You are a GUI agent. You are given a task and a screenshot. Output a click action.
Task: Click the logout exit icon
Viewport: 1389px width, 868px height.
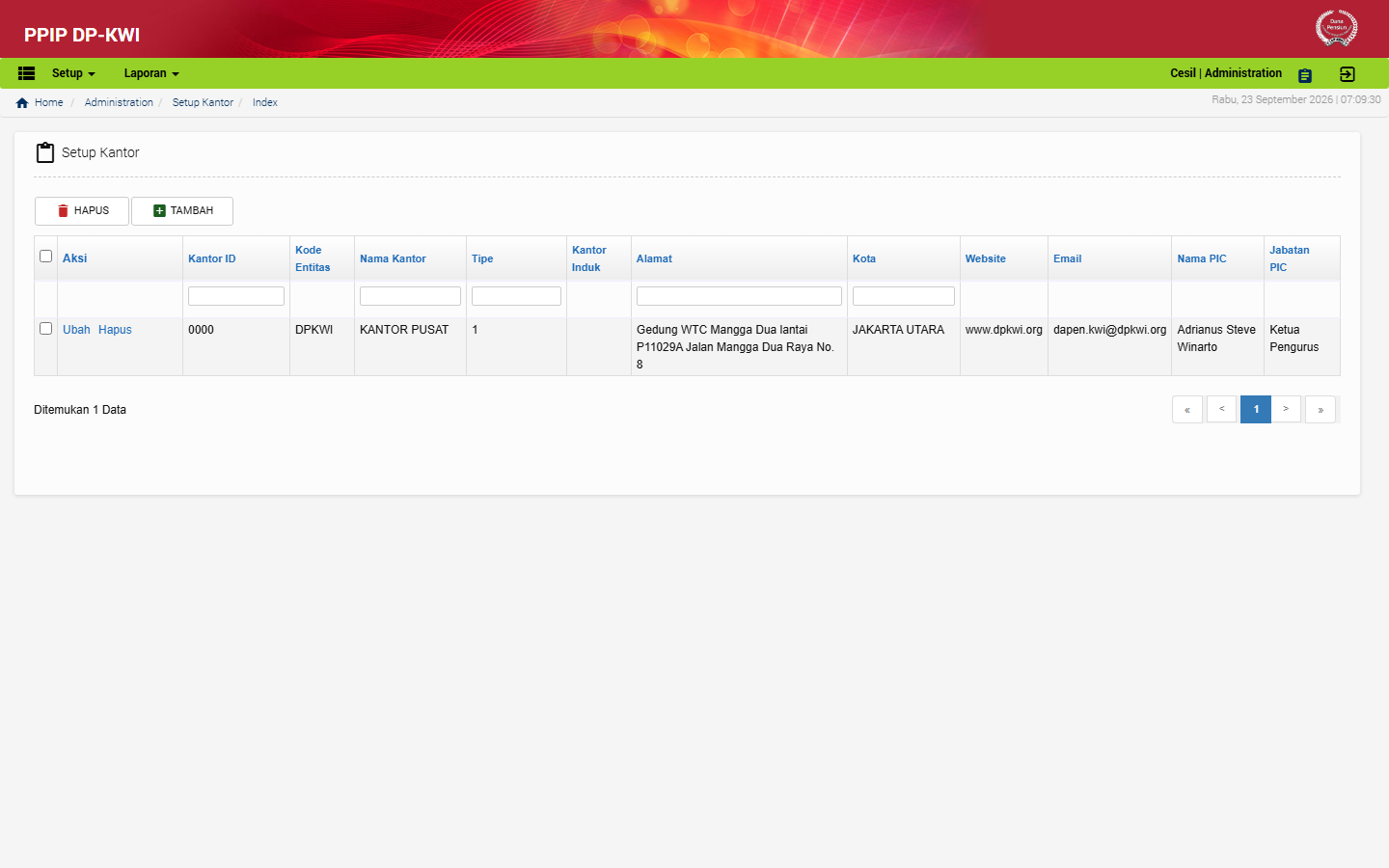(1348, 74)
